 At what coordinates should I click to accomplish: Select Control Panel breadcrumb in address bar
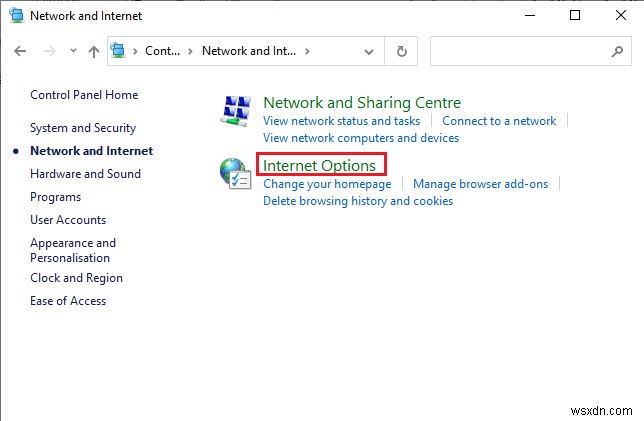coord(161,51)
